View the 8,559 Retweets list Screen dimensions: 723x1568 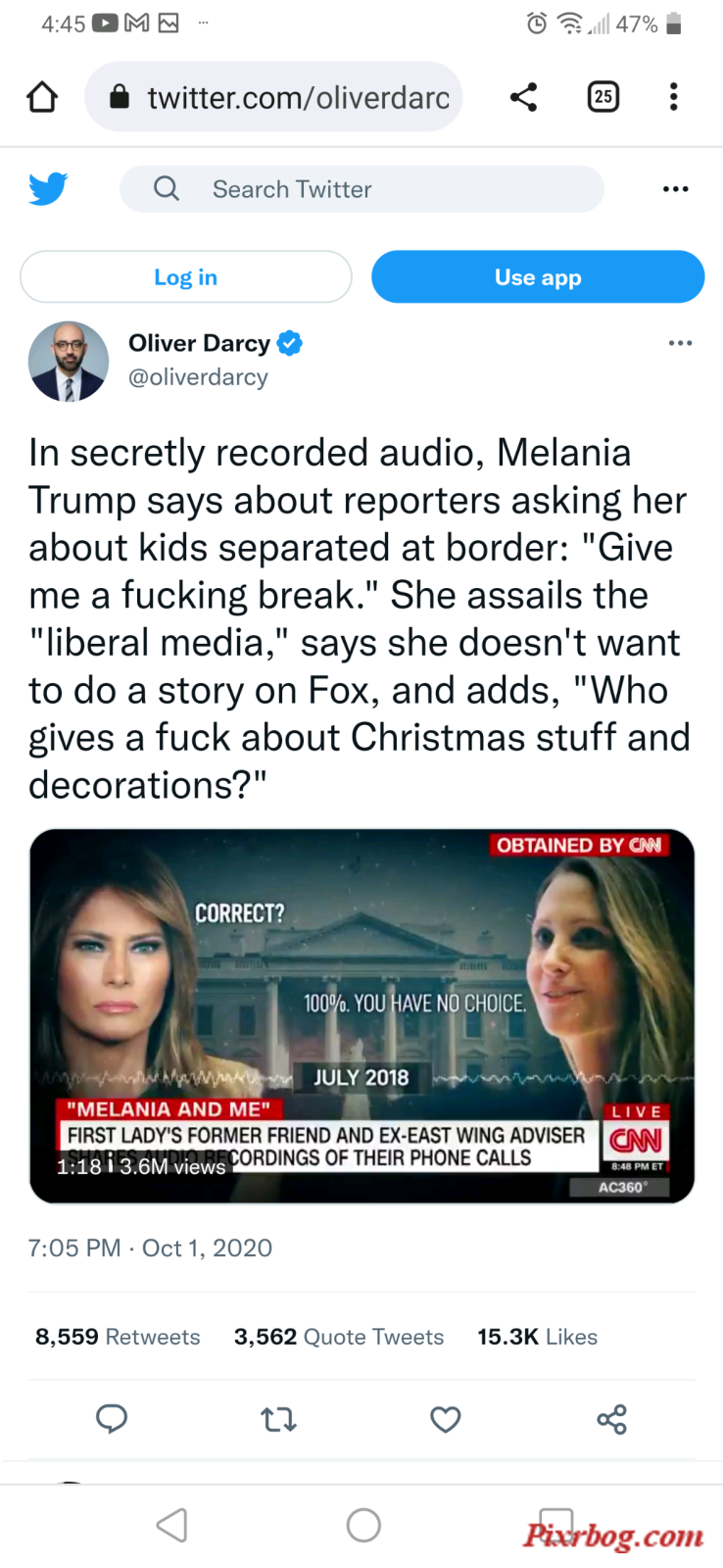118,1337
